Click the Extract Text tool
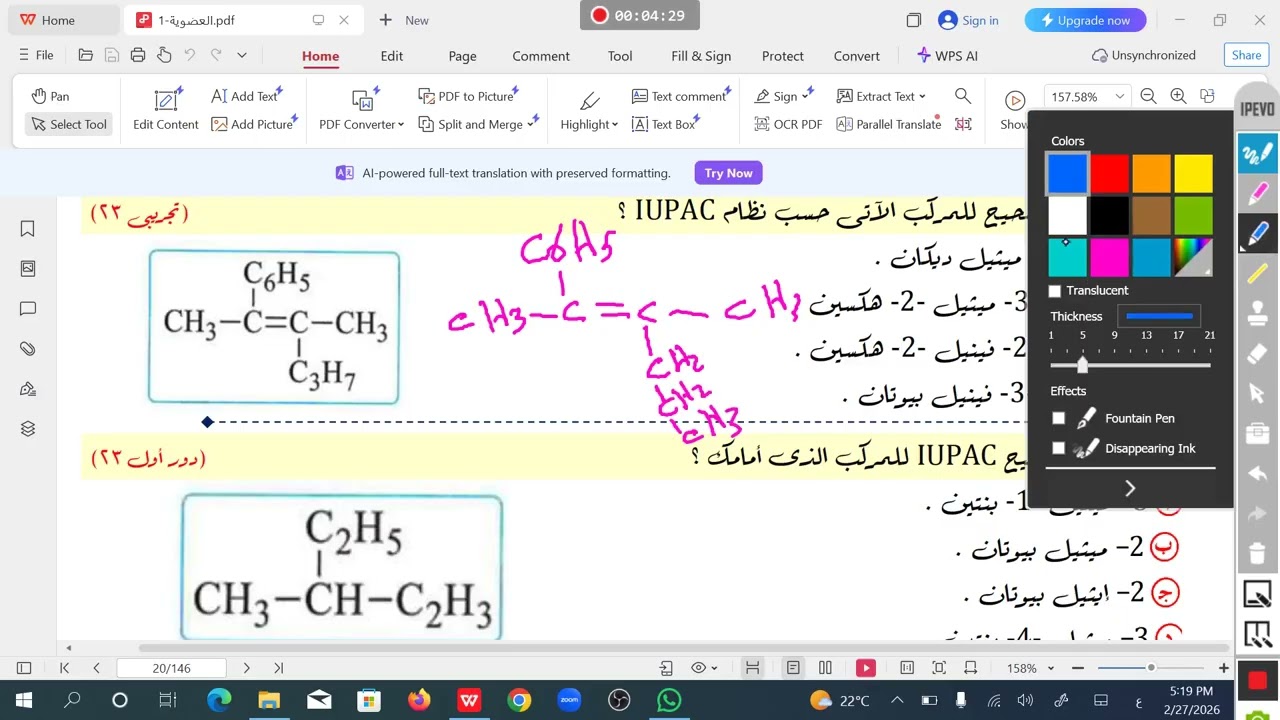The image size is (1280, 720). 881,96
